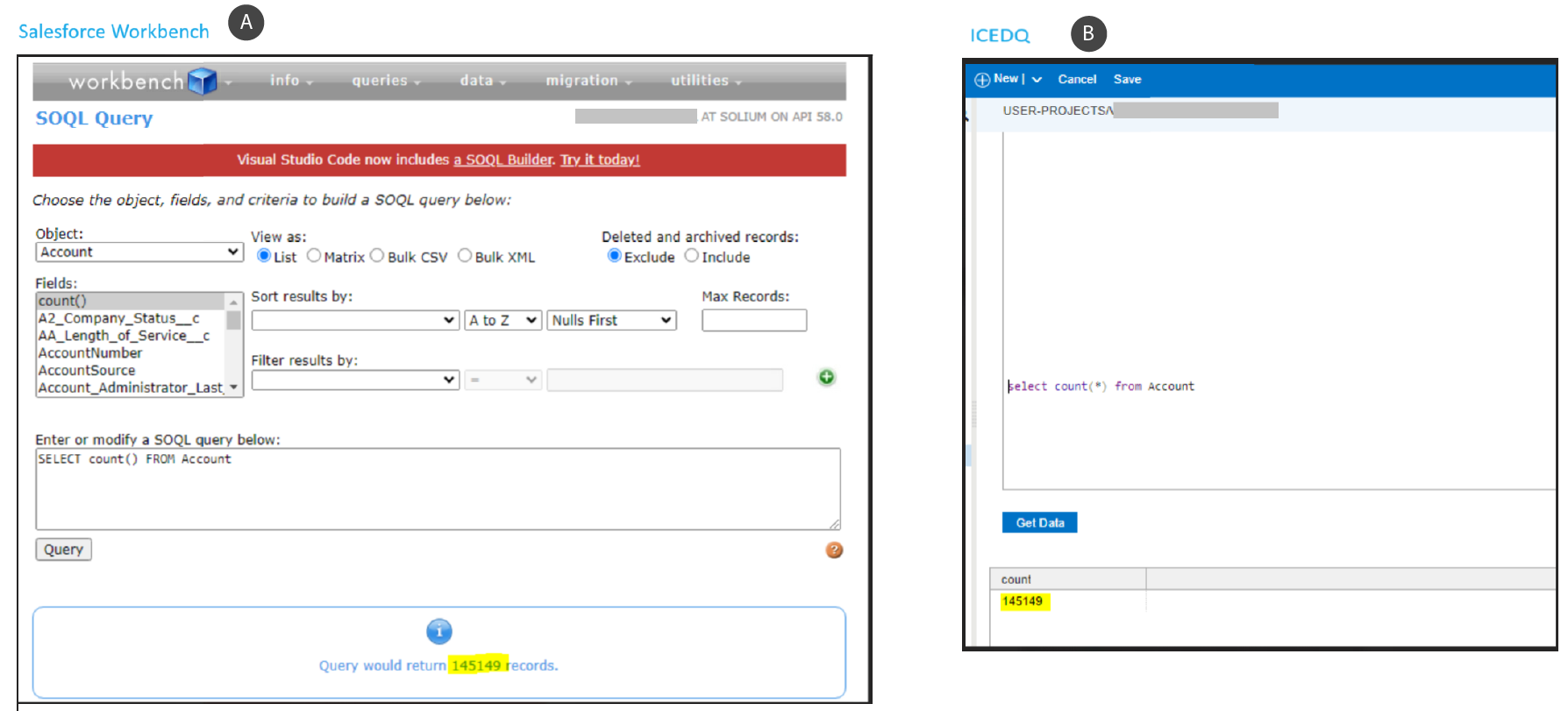Image resolution: width=1568 pixels, height=711 pixels.
Task: Click the count column header in ICEDQ
Action: (x=1068, y=579)
